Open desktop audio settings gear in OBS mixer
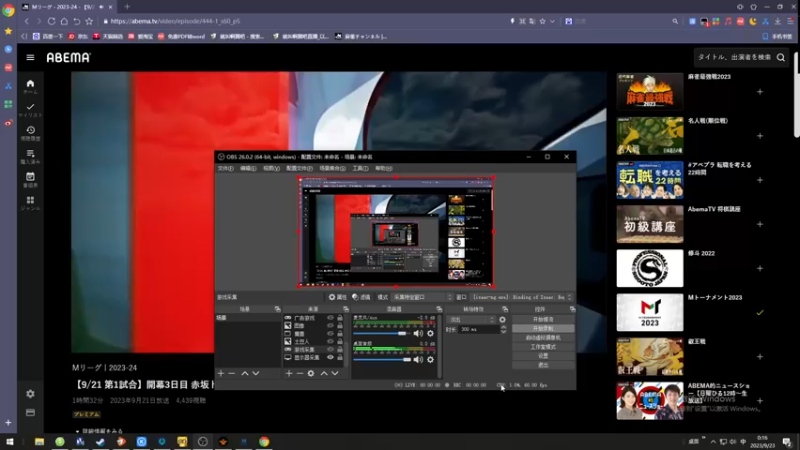The image size is (800, 450). pyautogui.click(x=431, y=359)
